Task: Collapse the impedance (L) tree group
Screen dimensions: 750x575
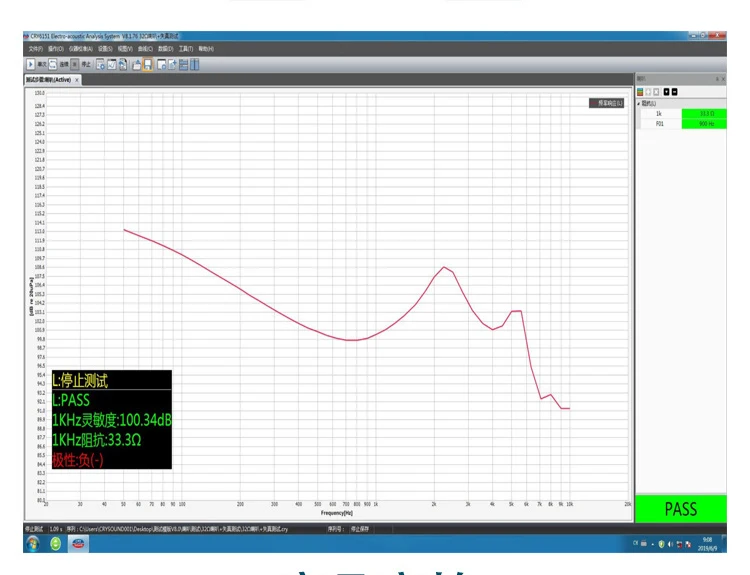Action: click(639, 103)
